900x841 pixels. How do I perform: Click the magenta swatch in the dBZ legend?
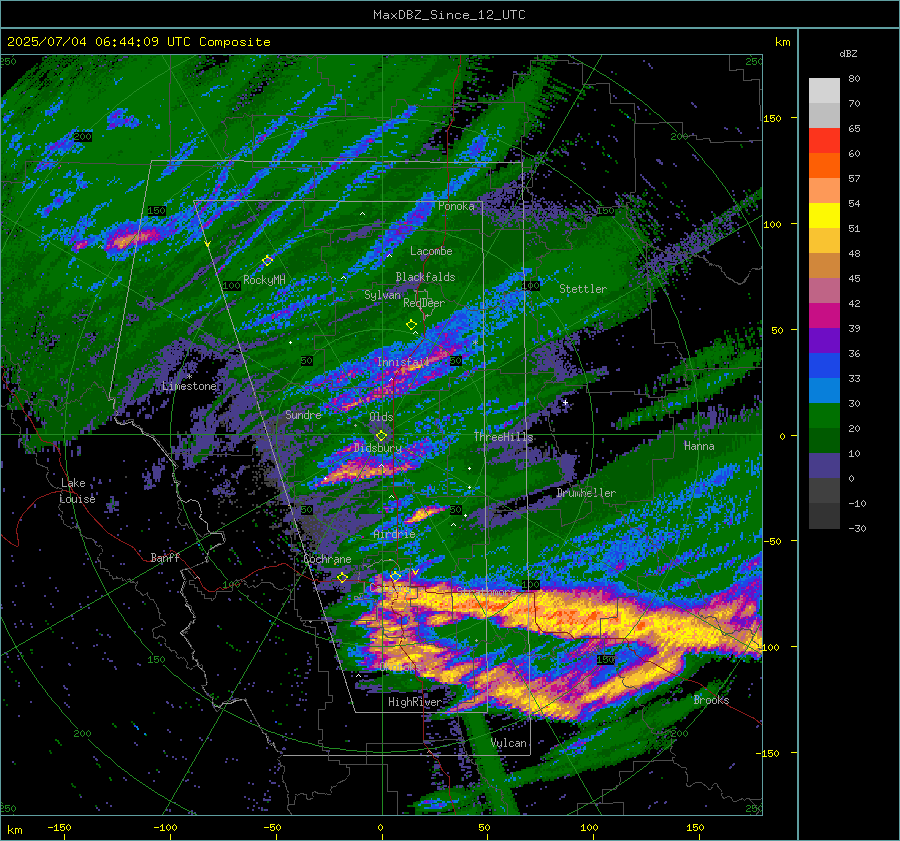(824, 316)
